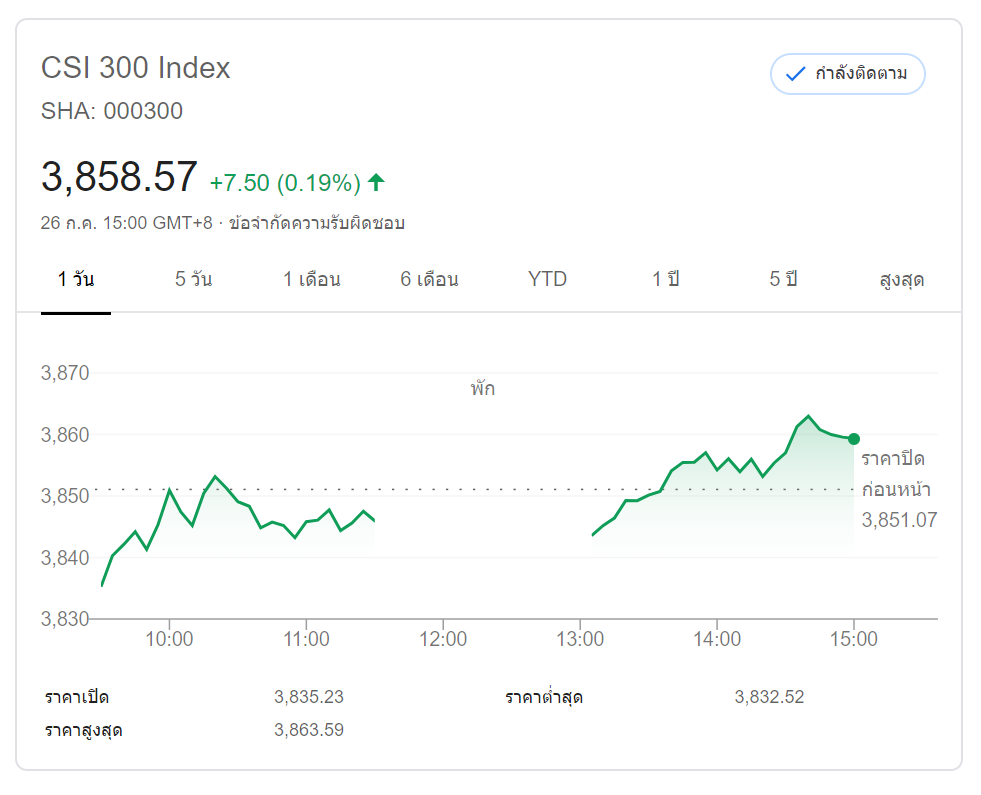Toggle the following (กำลังติดตาม) button
The height and width of the screenshot is (795, 981).
point(847,74)
